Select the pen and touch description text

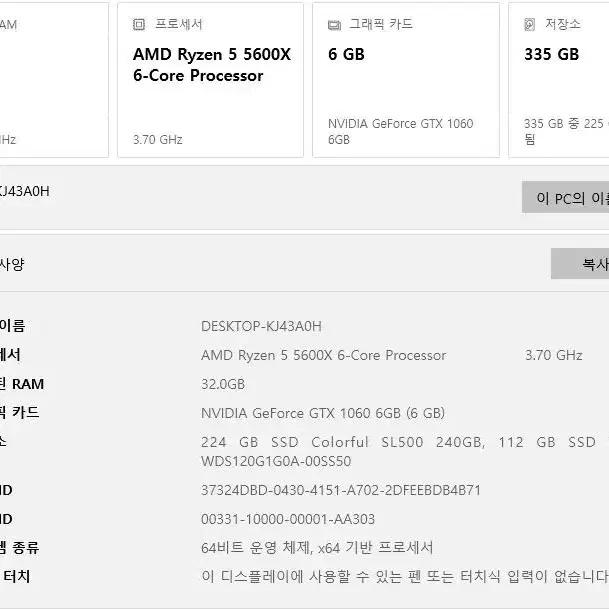pyautogui.click(x=405, y=577)
